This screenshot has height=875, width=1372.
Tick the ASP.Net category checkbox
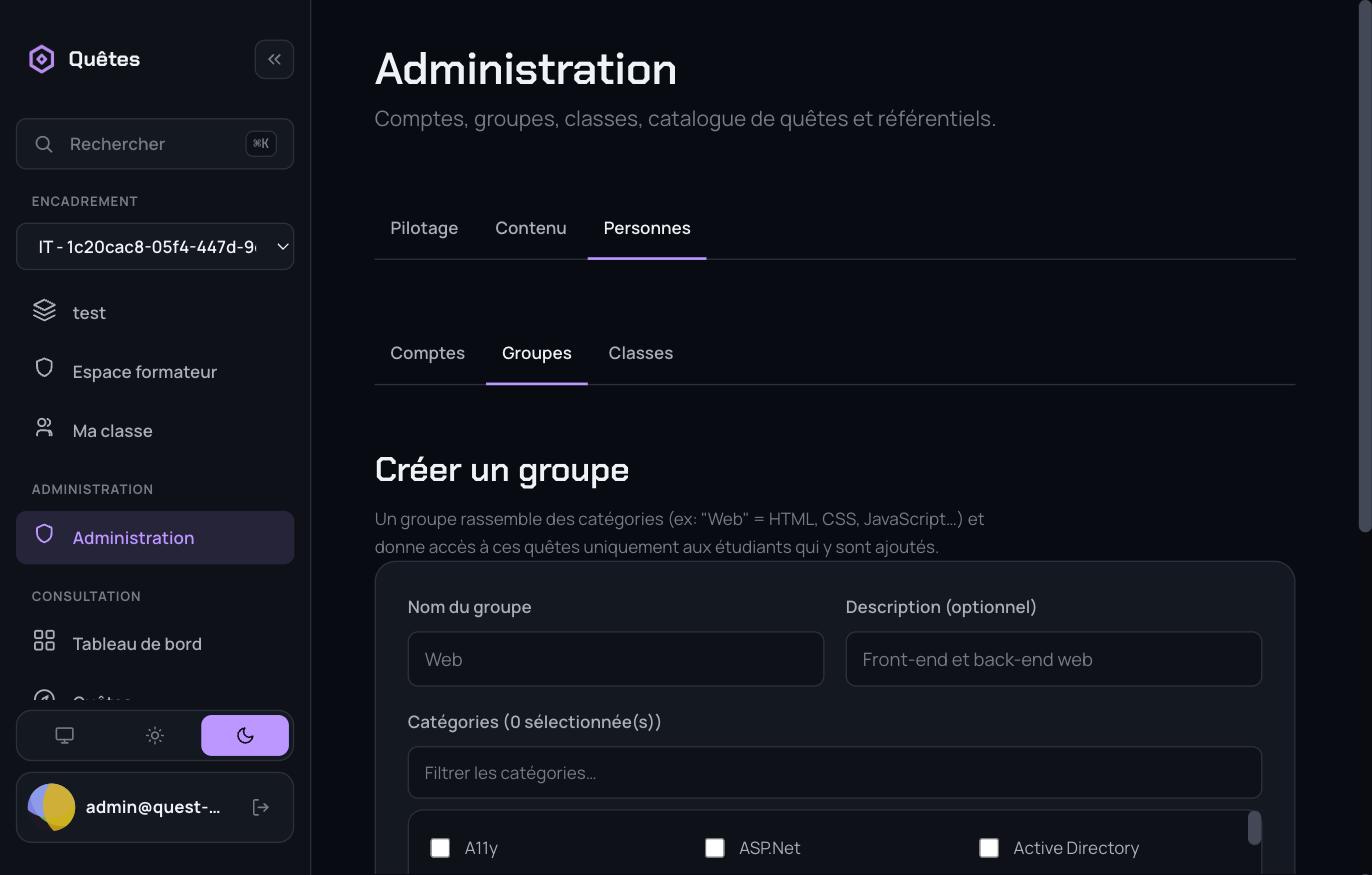coord(714,848)
